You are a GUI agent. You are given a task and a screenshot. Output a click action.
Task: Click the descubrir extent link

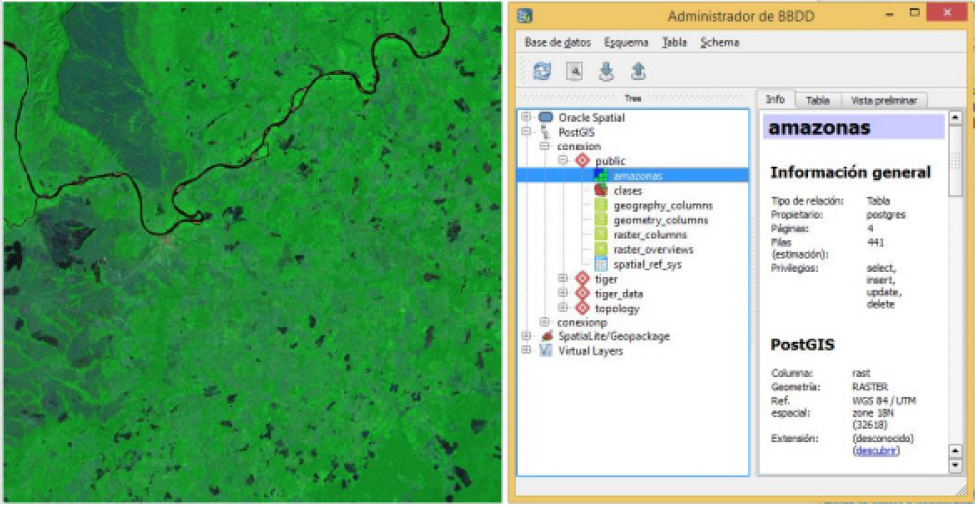(x=877, y=451)
